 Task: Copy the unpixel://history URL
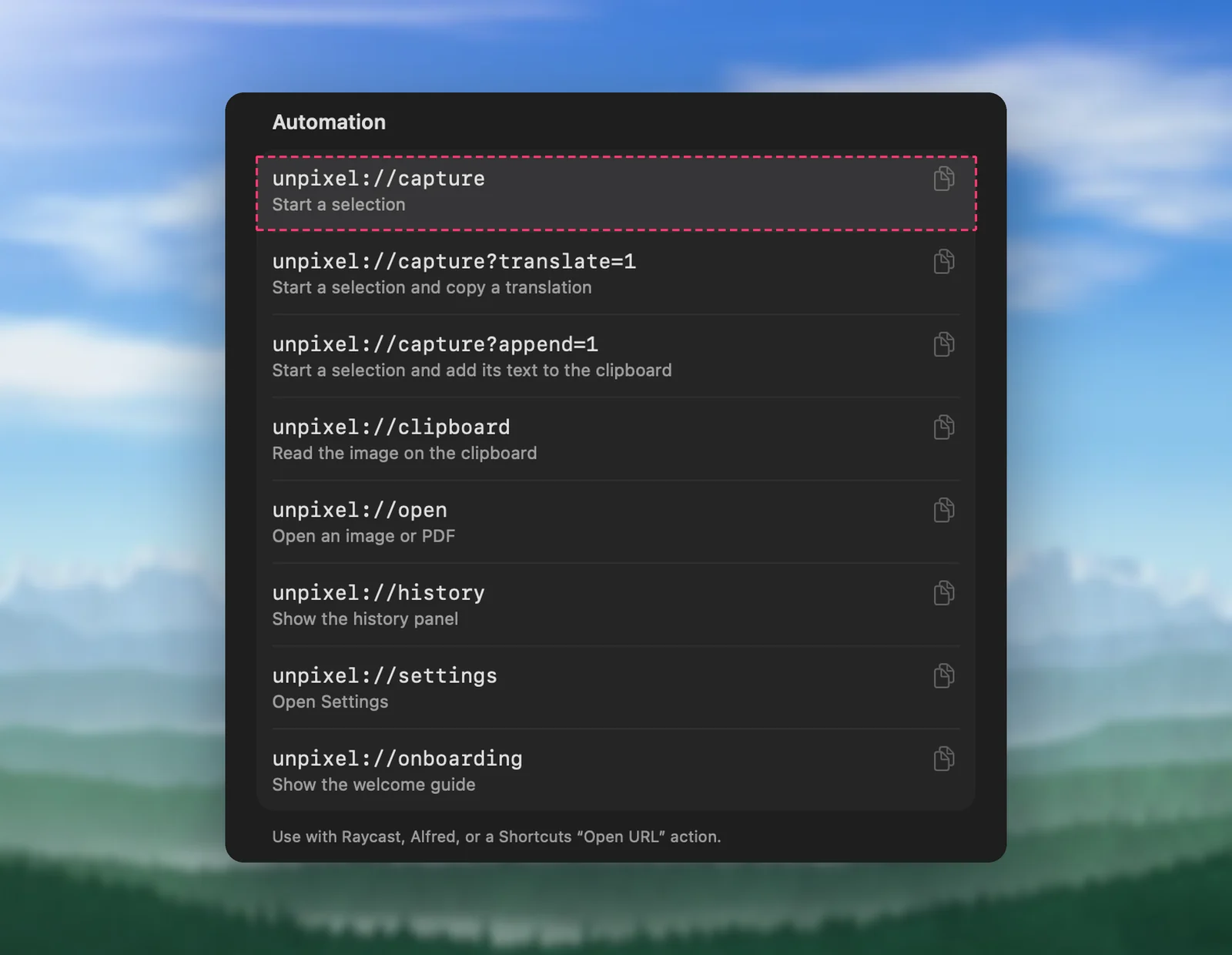click(944, 593)
